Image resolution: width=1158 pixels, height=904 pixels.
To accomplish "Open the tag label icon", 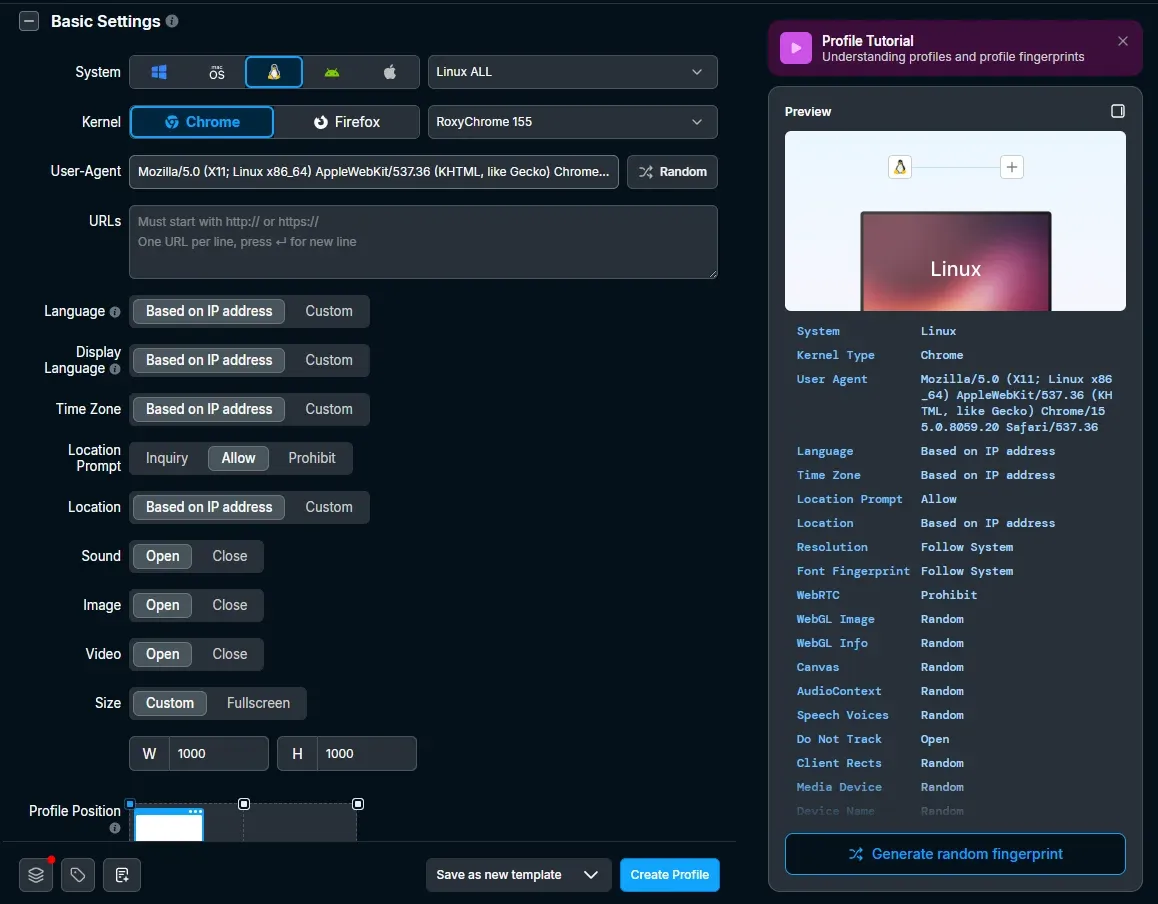I will (78, 875).
